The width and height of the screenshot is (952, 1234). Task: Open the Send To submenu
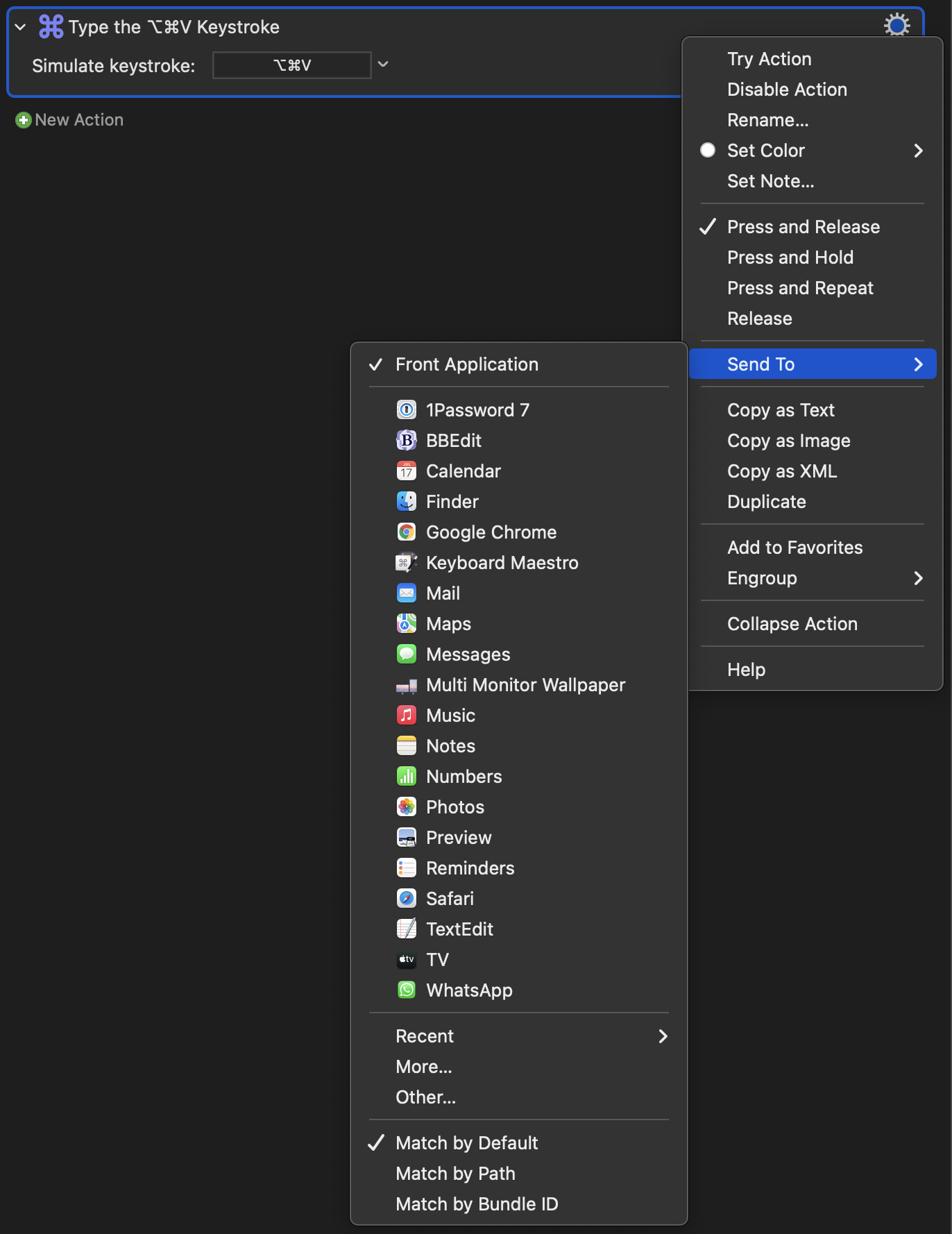(x=813, y=364)
